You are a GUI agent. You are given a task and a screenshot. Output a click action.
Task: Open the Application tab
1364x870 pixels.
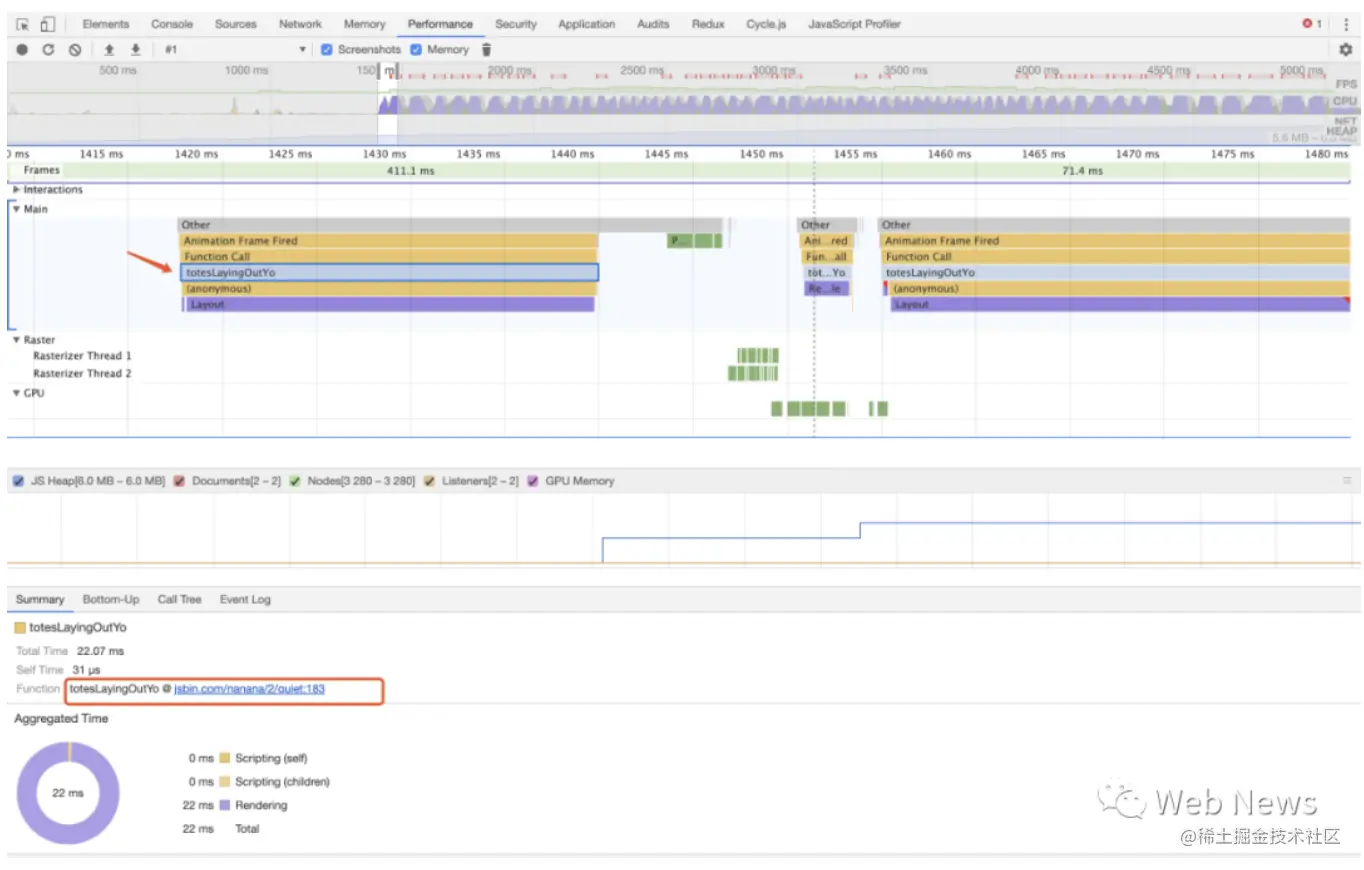tap(587, 24)
